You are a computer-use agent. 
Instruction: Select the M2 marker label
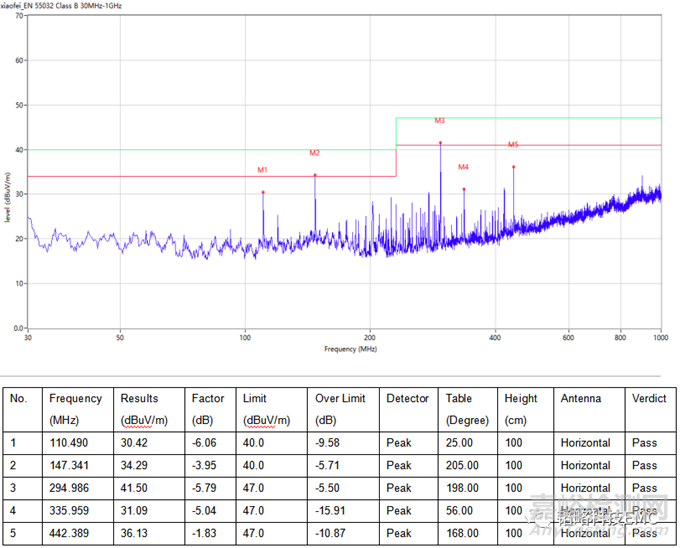[314, 153]
